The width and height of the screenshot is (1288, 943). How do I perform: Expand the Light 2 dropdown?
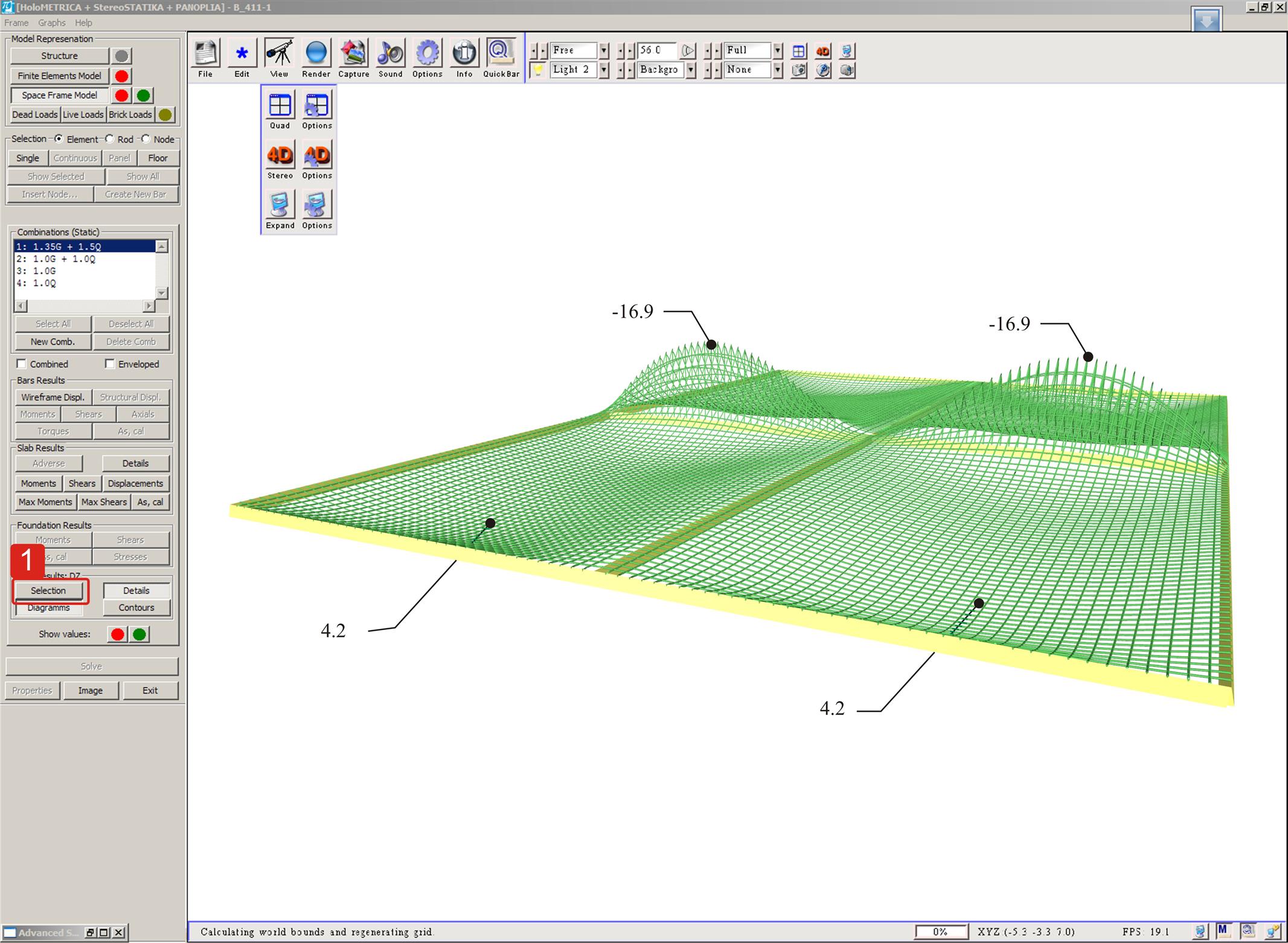[604, 69]
